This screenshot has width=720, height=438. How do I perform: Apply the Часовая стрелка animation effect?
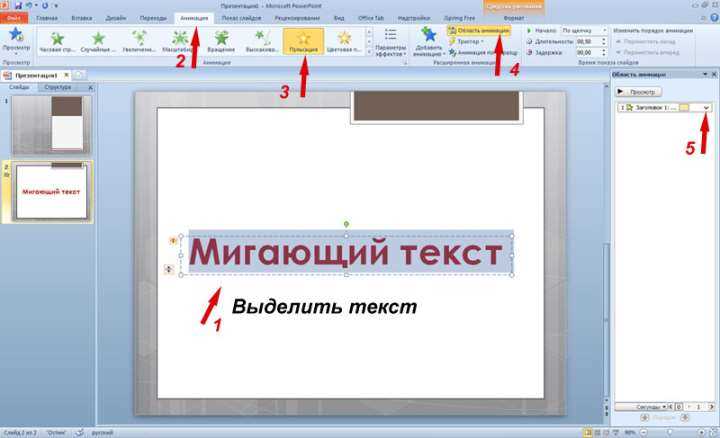(x=57, y=41)
